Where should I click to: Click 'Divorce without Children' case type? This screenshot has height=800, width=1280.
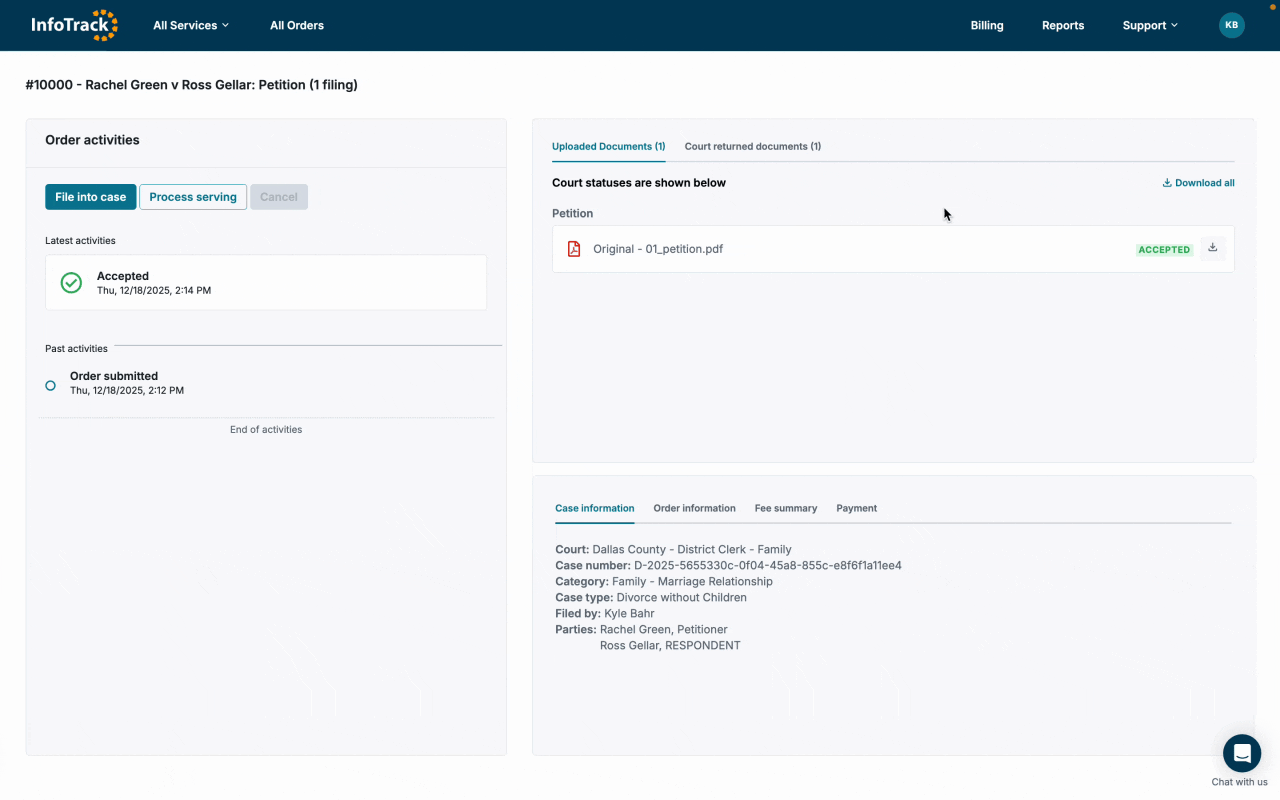[x=681, y=598]
